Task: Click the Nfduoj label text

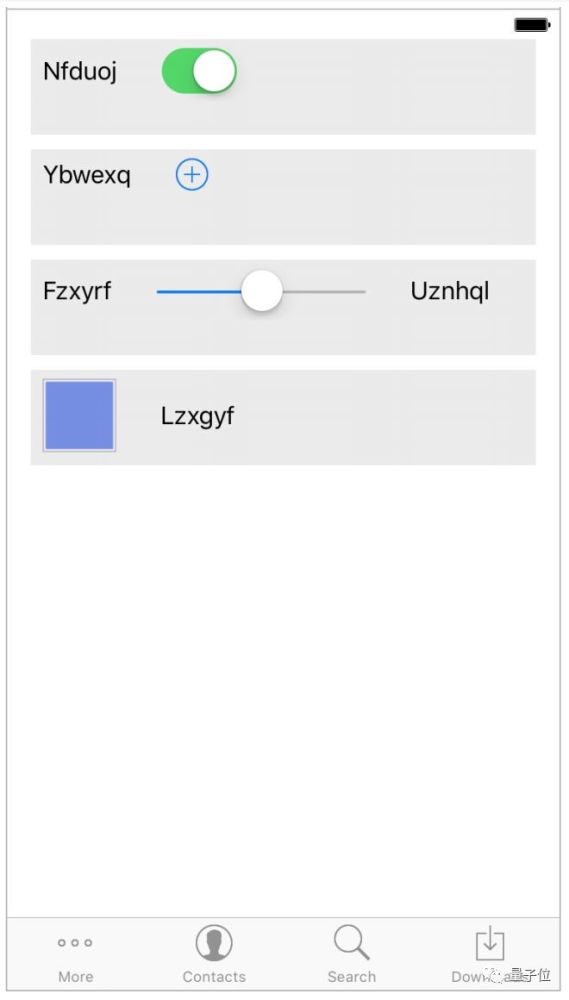Action: point(80,71)
